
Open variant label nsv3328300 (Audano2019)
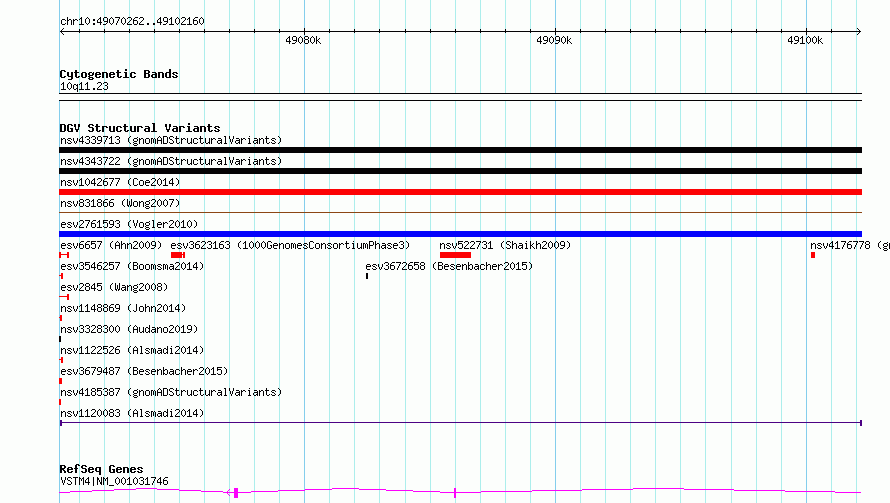129,329
